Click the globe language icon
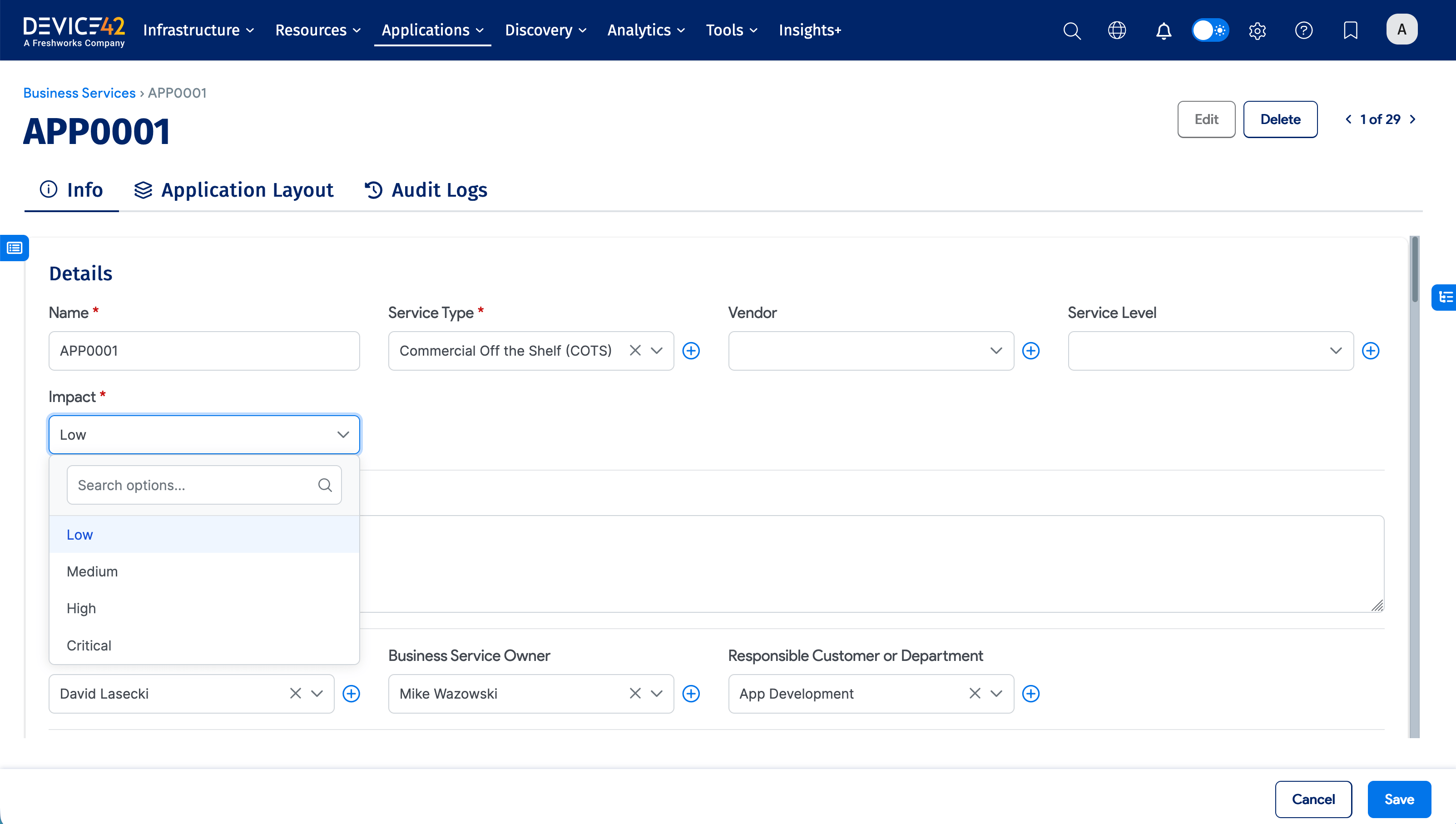1456x824 pixels. tap(1117, 30)
